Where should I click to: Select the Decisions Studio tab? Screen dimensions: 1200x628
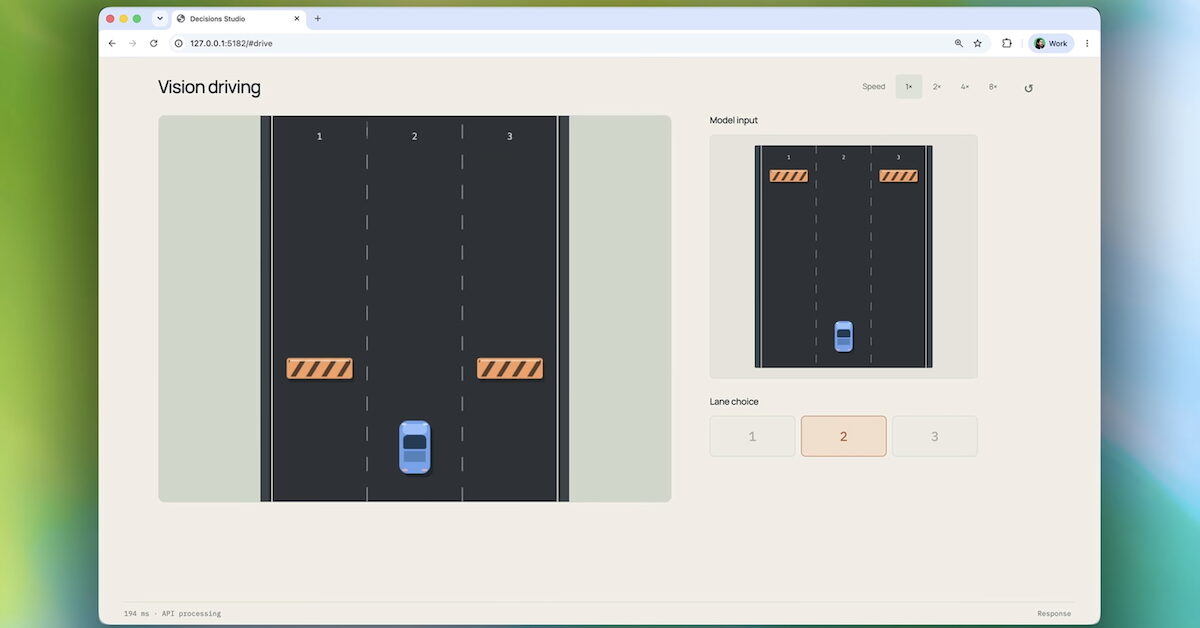[238, 18]
